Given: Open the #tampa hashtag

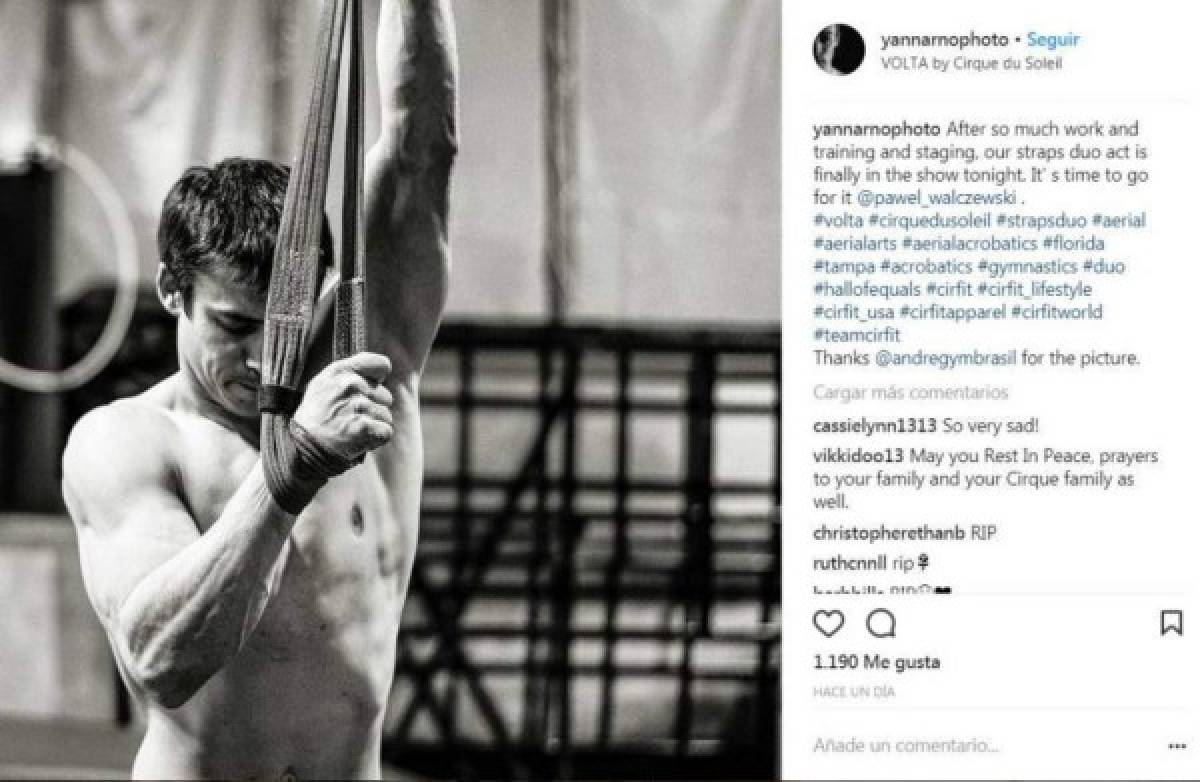Looking at the screenshot, I should [x=844, y=267].
